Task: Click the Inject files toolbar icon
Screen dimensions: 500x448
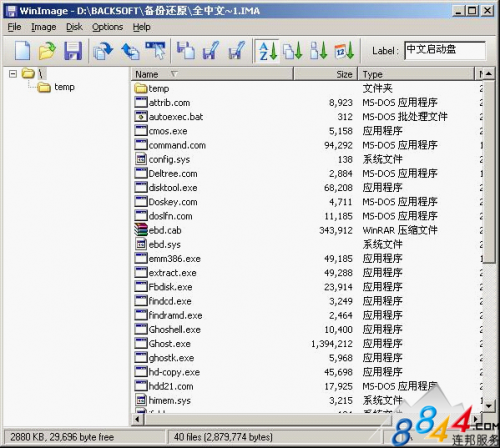Action: pyautogui.click(x=185, y=51)
